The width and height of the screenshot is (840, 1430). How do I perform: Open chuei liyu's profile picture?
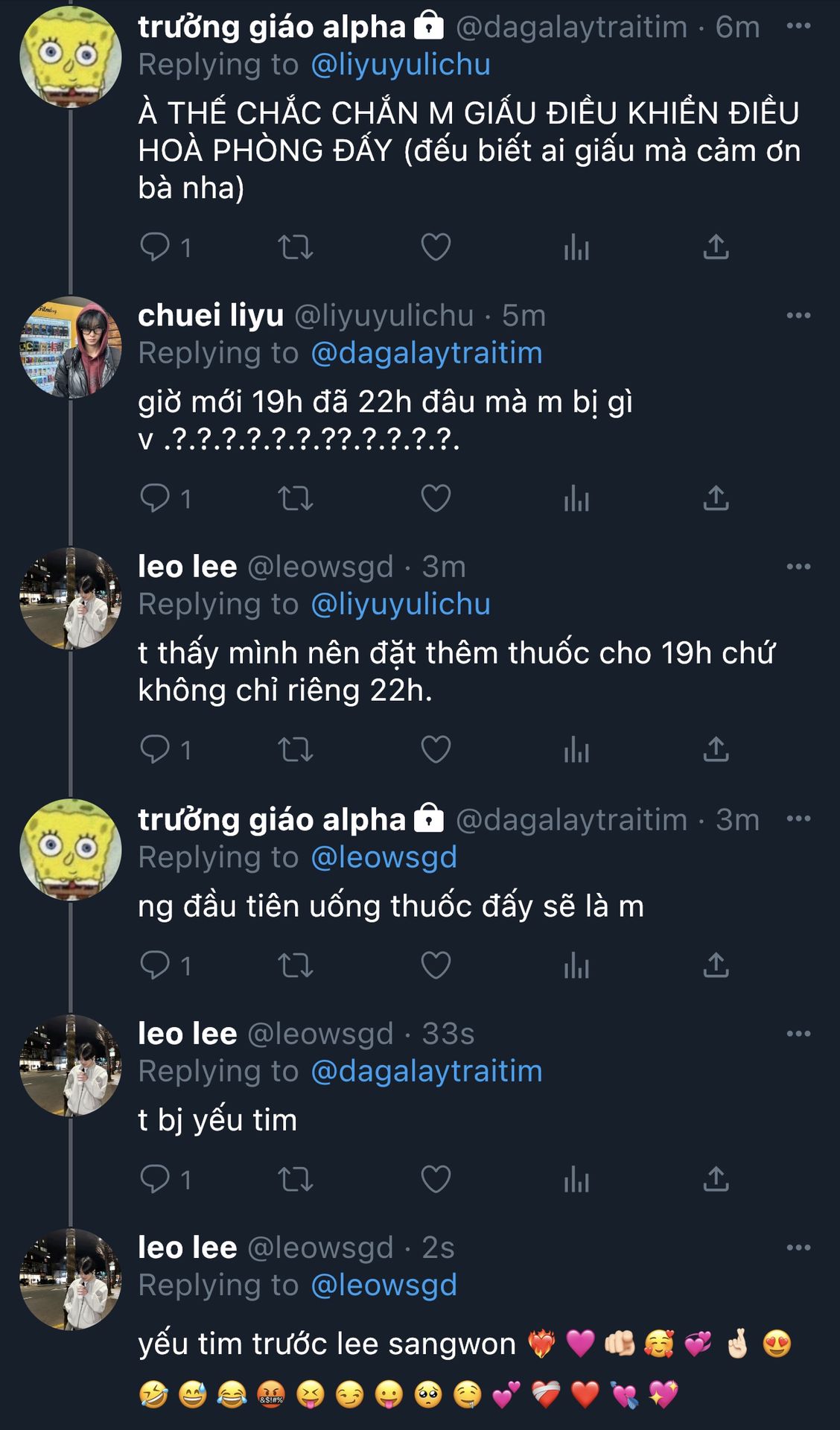click(x=70, y=347)
